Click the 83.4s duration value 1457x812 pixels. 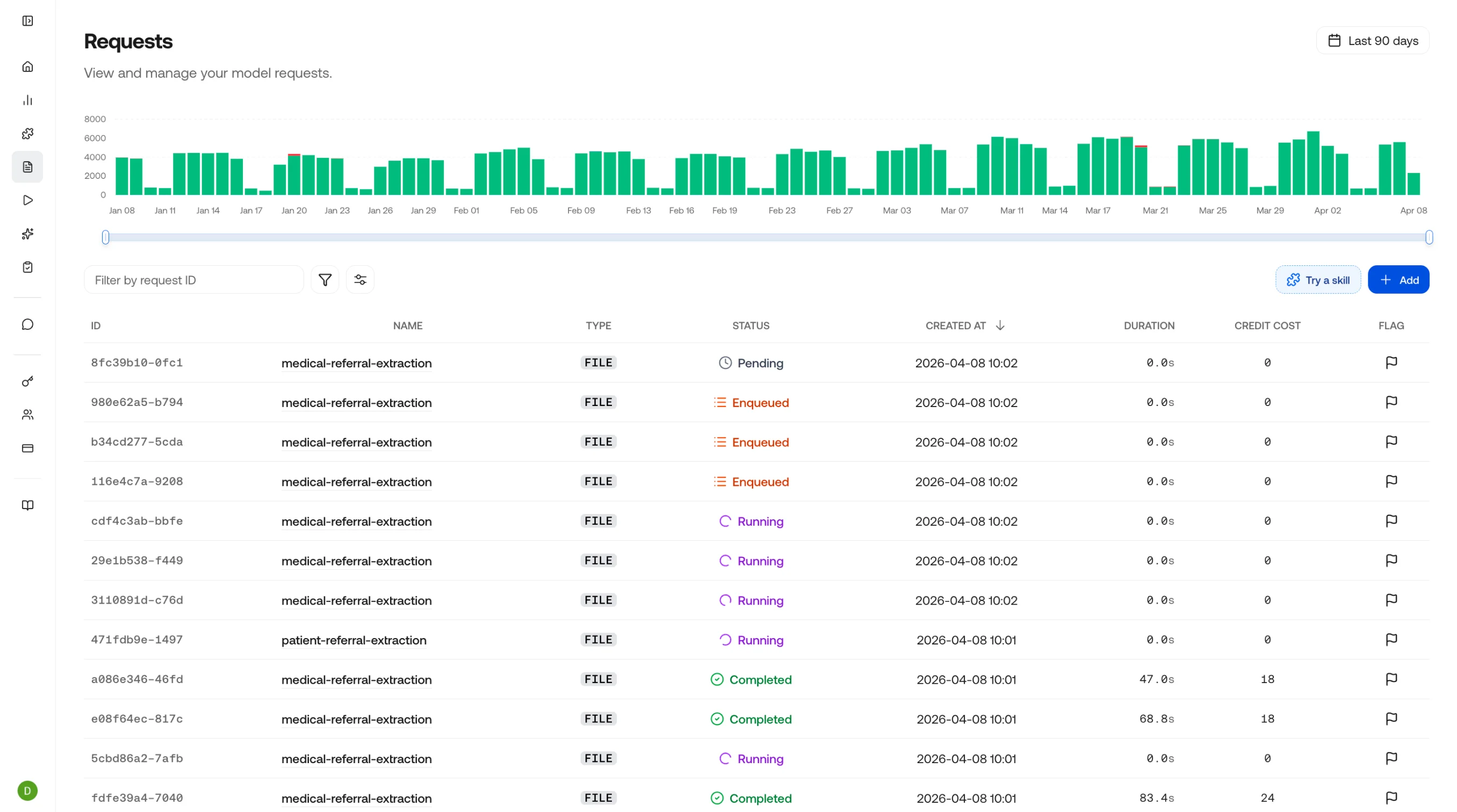pyautogui.click(x=1156, y=798)
